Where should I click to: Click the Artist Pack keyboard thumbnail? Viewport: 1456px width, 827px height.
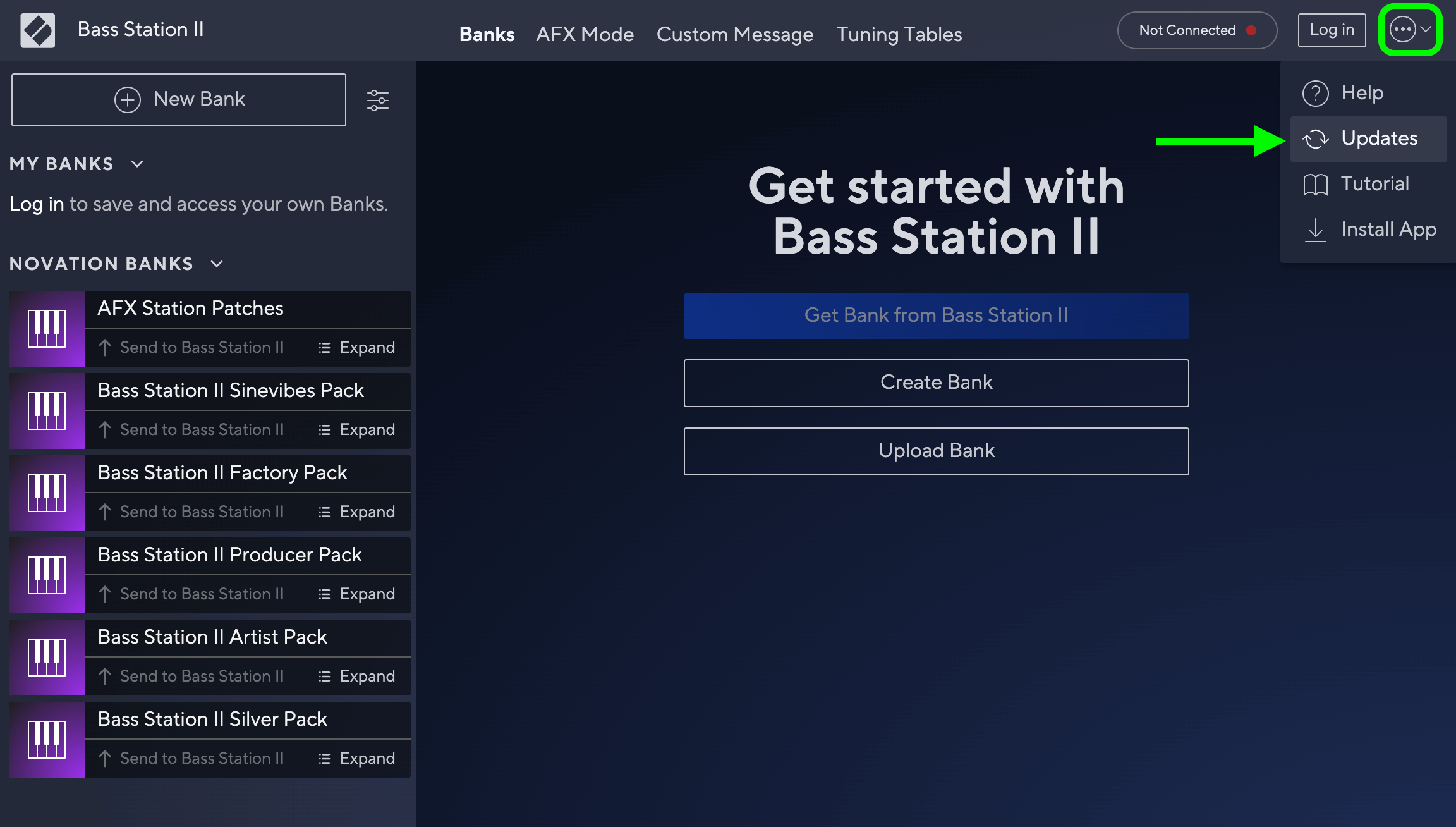click(x=47, y=658)
